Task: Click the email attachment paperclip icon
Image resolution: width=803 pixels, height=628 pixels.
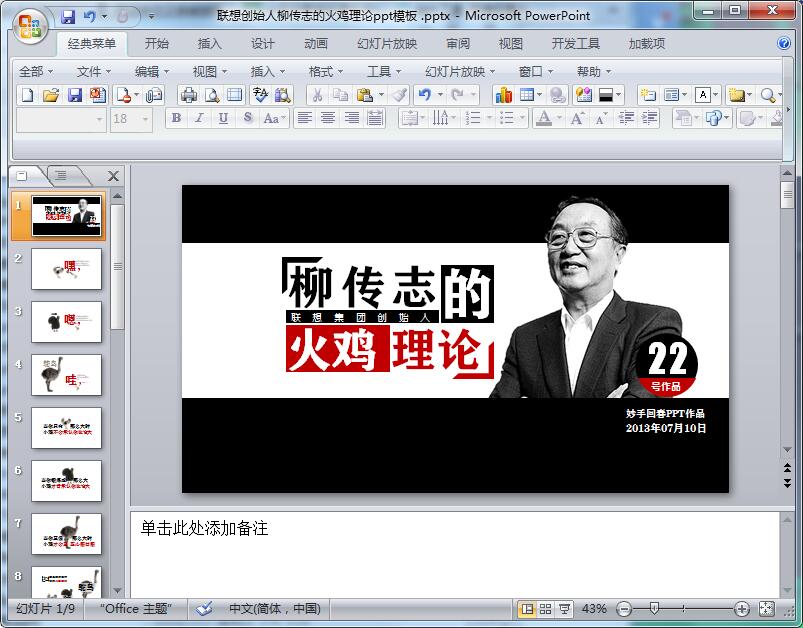Action: [154, 95]
